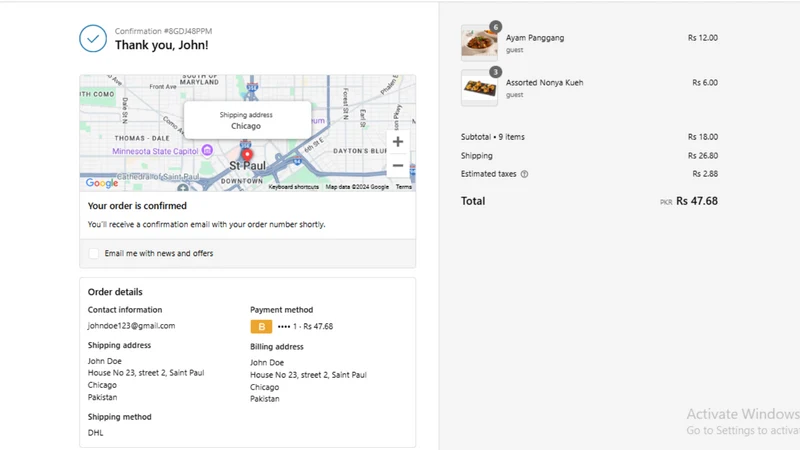Click the Shipping address Chicago map popup
Image resolution: width=800 pixels, height=450 pixels.
247,120
